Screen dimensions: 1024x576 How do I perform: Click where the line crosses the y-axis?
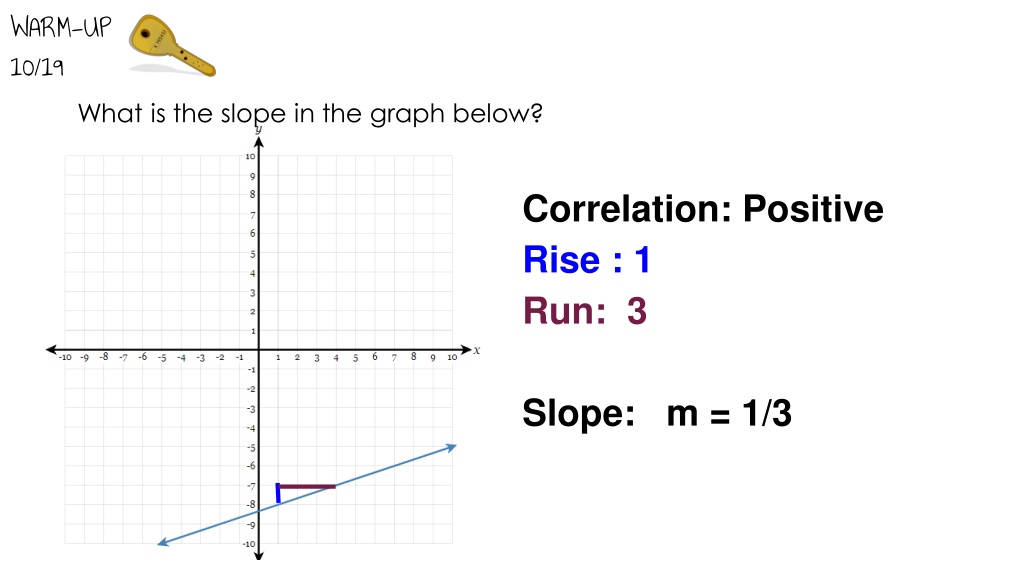tap(259, 511)
